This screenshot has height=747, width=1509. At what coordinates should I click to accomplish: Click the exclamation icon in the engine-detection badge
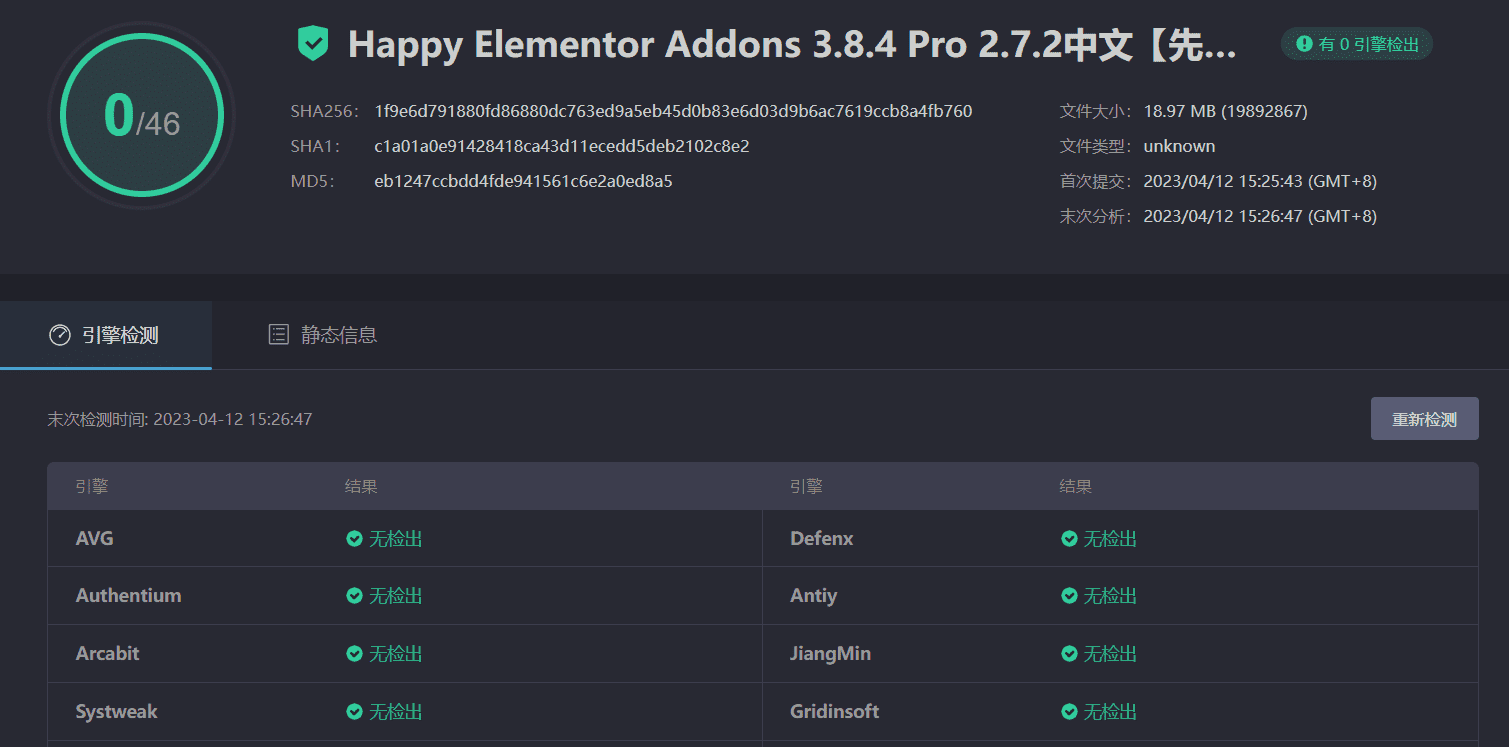(1304, 44)
